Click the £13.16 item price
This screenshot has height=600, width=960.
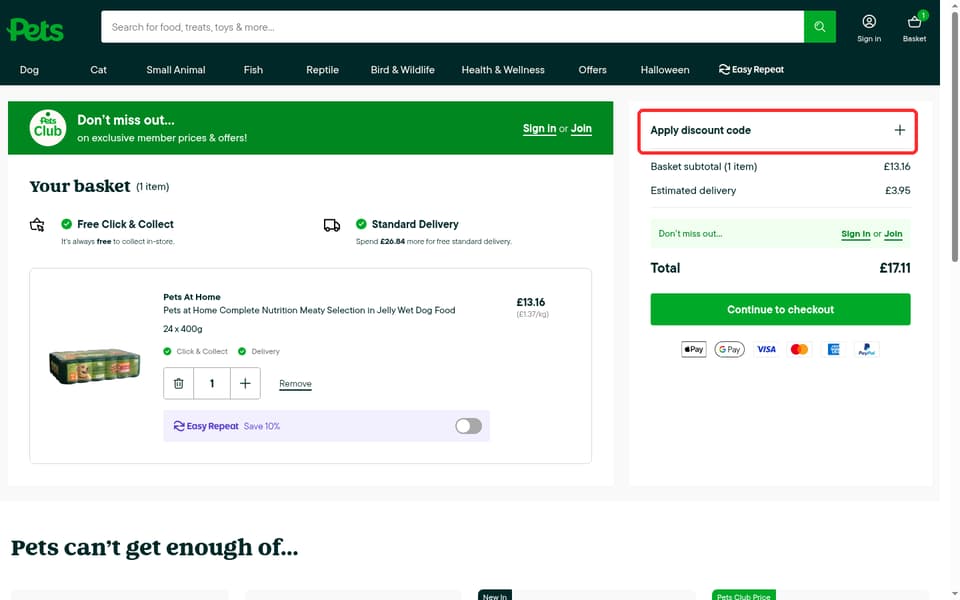(530, 302)
